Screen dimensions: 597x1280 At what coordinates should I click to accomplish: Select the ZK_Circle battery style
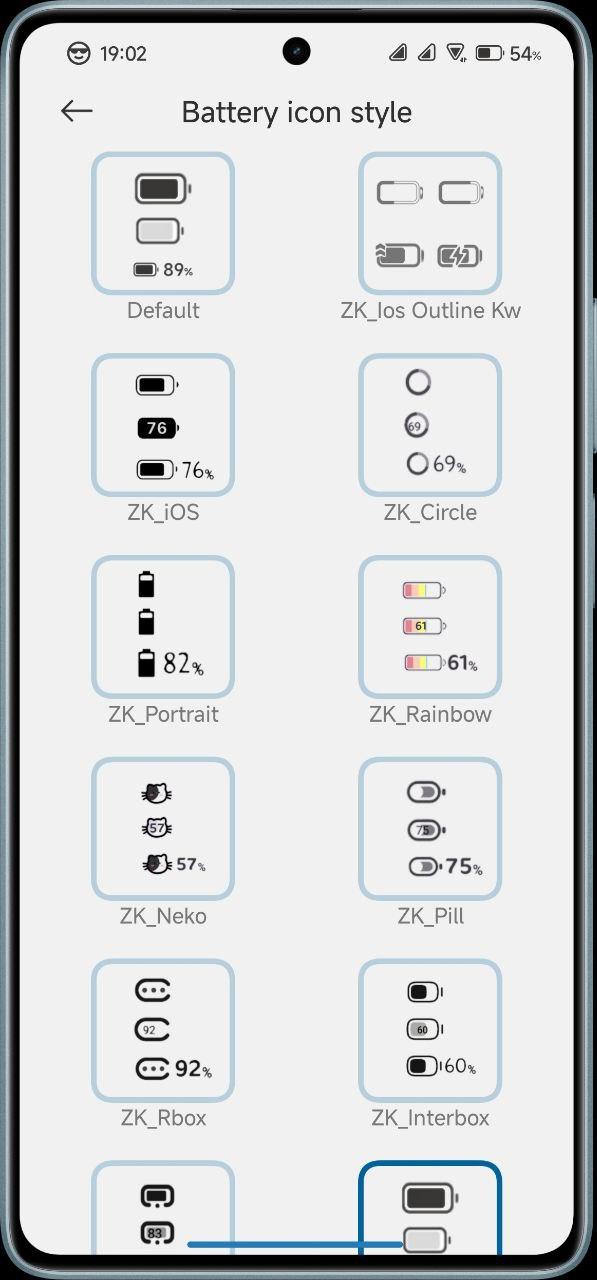(x=430, y=425)
